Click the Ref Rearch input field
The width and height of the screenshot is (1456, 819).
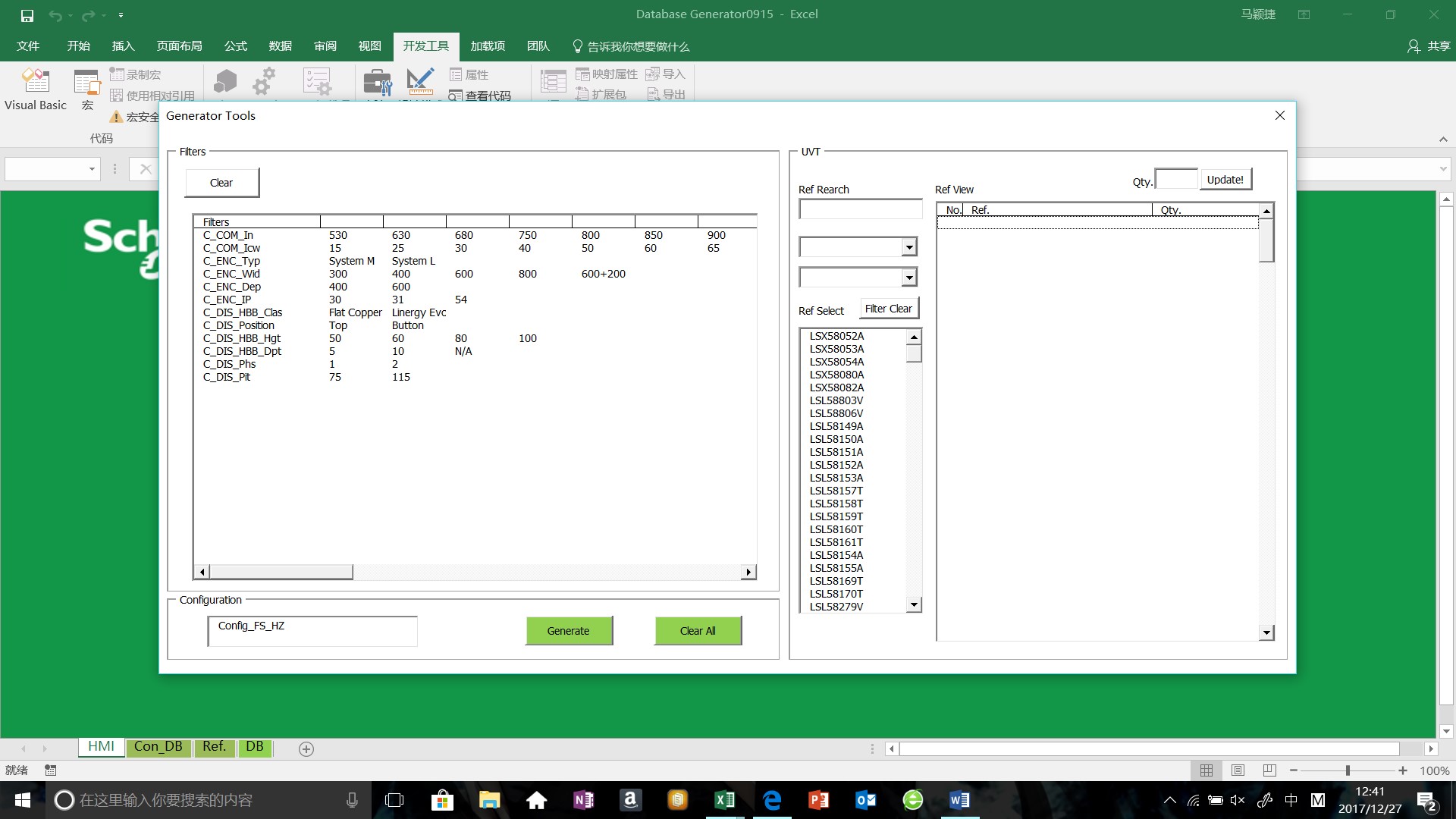click(860, 209)
